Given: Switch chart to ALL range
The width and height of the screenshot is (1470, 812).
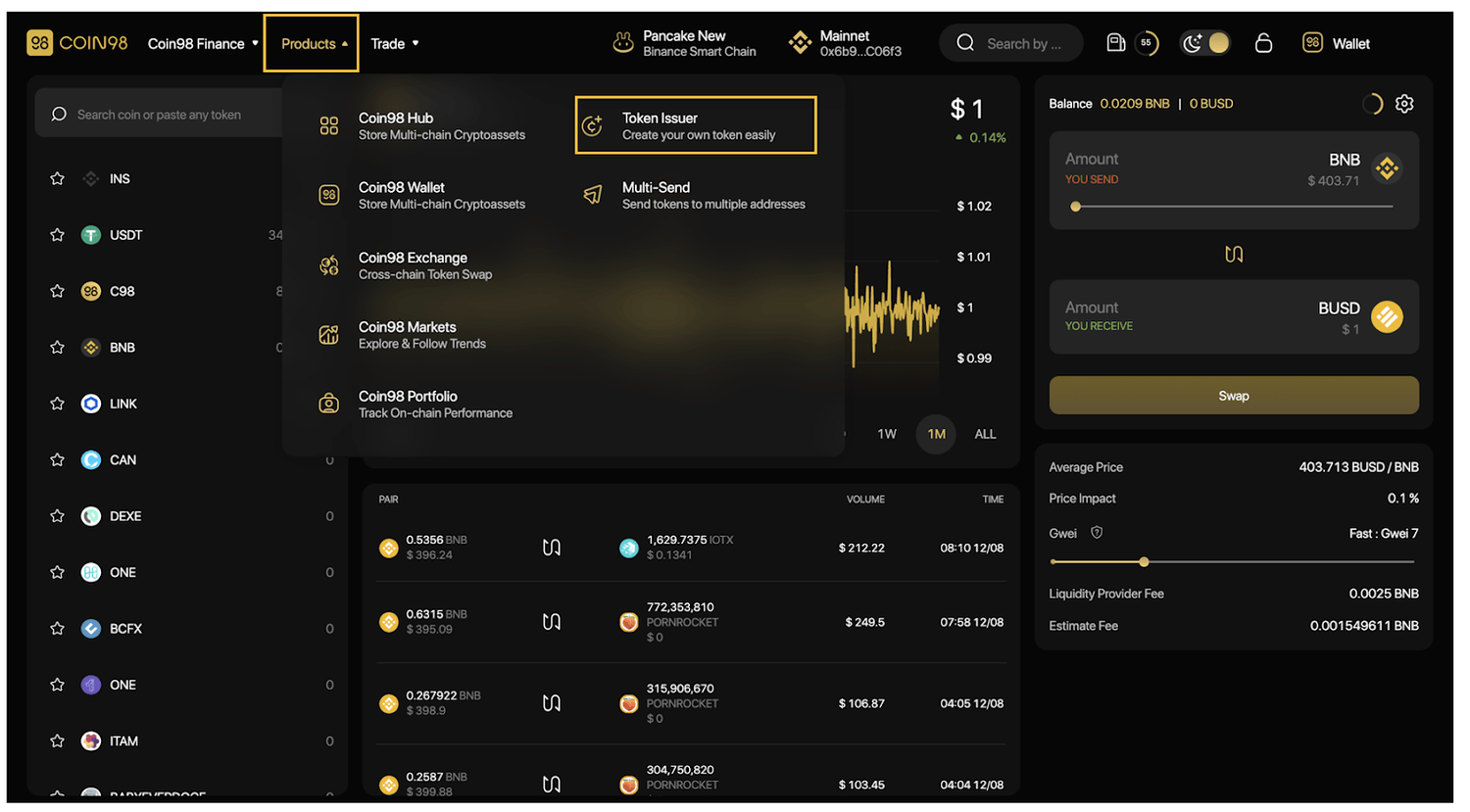Looking at the screenshot, I should [985, 434].
